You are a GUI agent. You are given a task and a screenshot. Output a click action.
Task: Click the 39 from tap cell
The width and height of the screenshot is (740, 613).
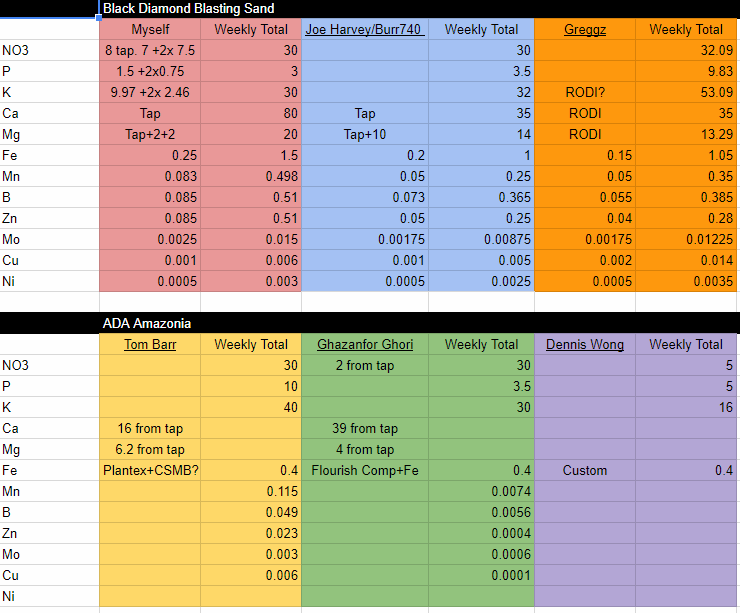click(x=365, y=428)
